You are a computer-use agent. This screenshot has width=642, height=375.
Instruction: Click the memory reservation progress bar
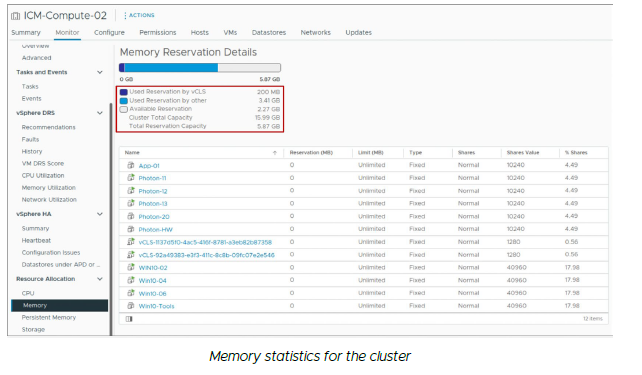pos(200,68)
